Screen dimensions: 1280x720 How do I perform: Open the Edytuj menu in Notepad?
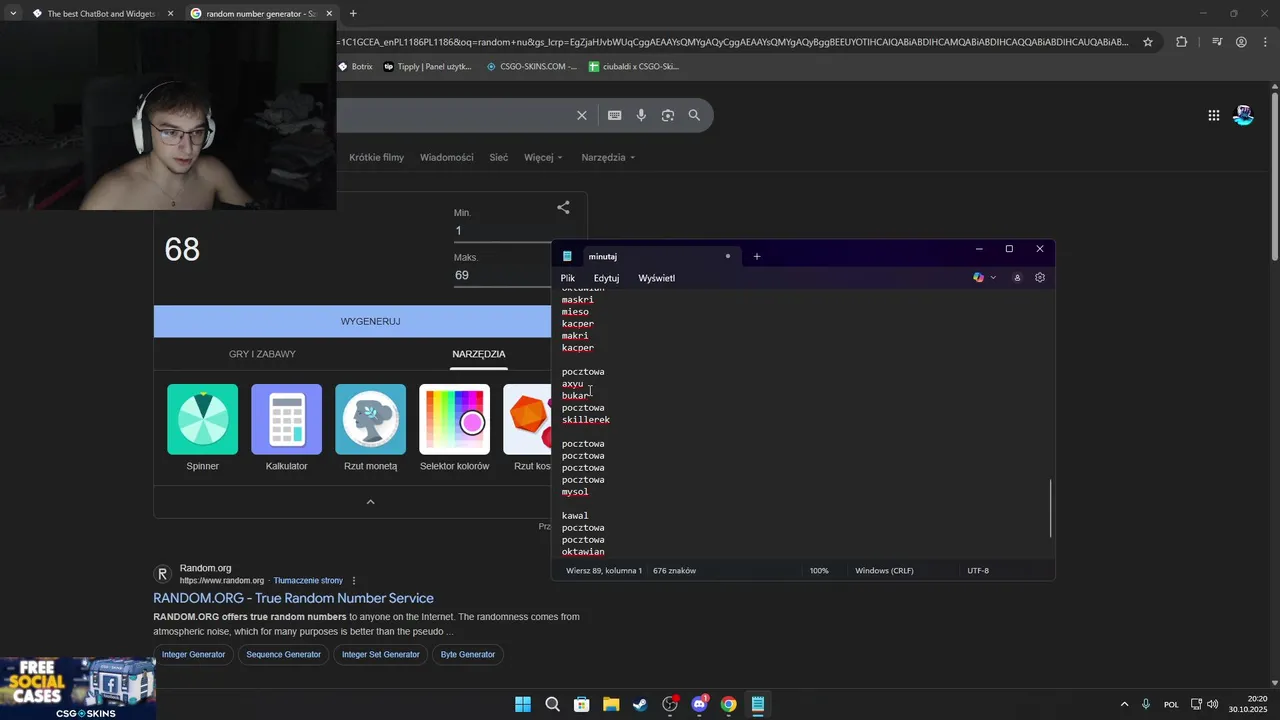point(606,278)
